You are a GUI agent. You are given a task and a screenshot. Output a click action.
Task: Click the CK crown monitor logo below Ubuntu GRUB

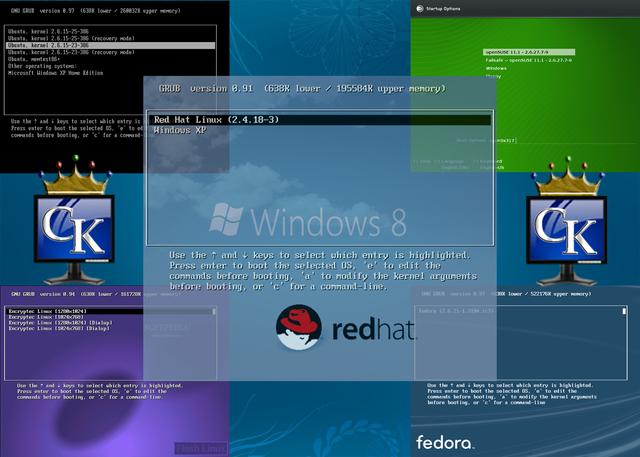(x=75, y=220)
